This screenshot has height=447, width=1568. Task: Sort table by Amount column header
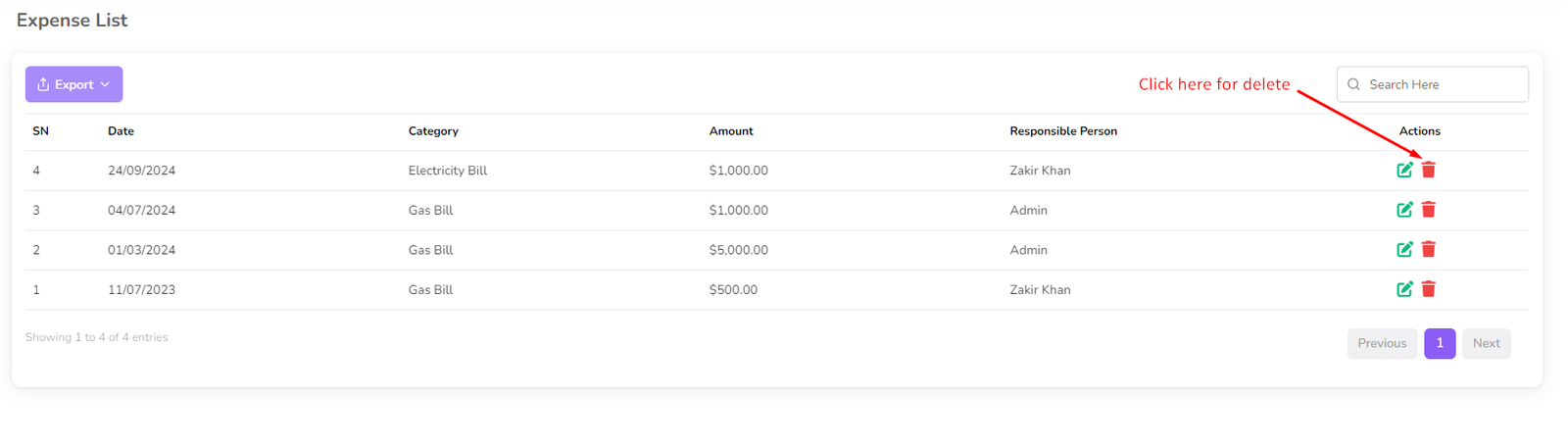click(x=731, y=131)
